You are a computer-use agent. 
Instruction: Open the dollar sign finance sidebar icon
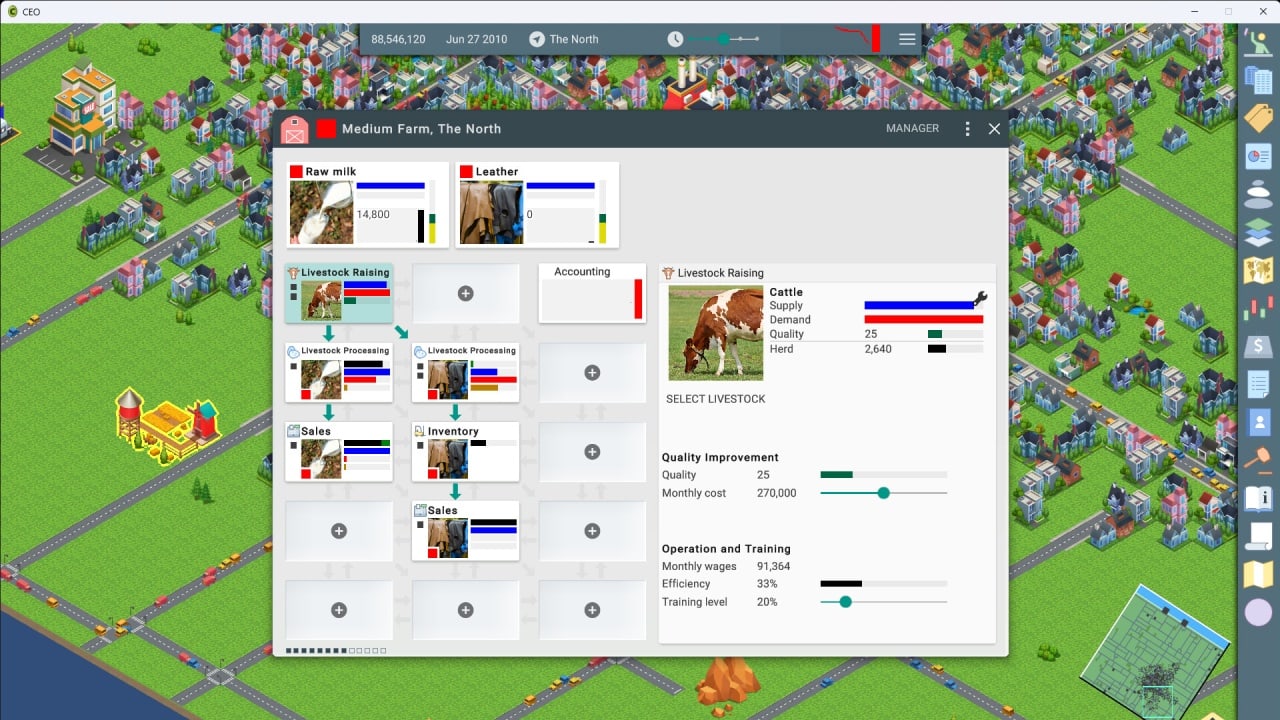[1257, 347]
